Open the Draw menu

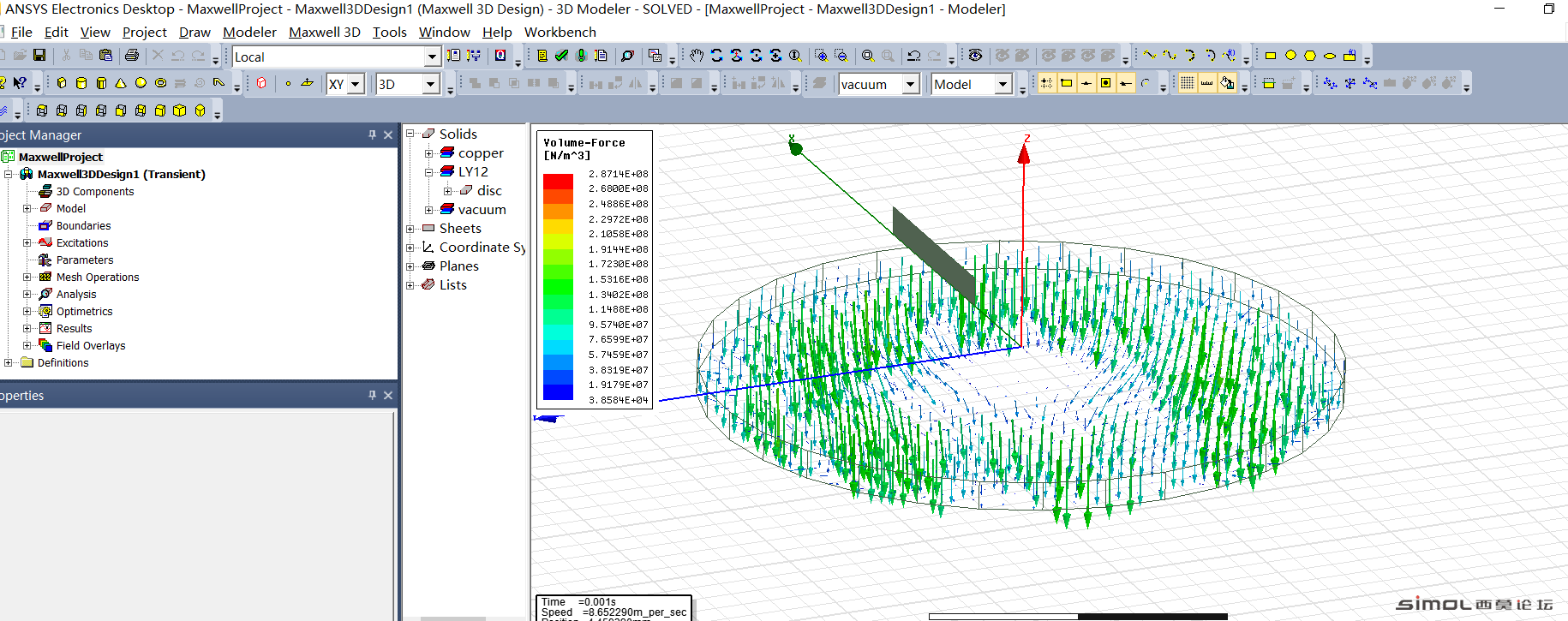pos(195,32)
